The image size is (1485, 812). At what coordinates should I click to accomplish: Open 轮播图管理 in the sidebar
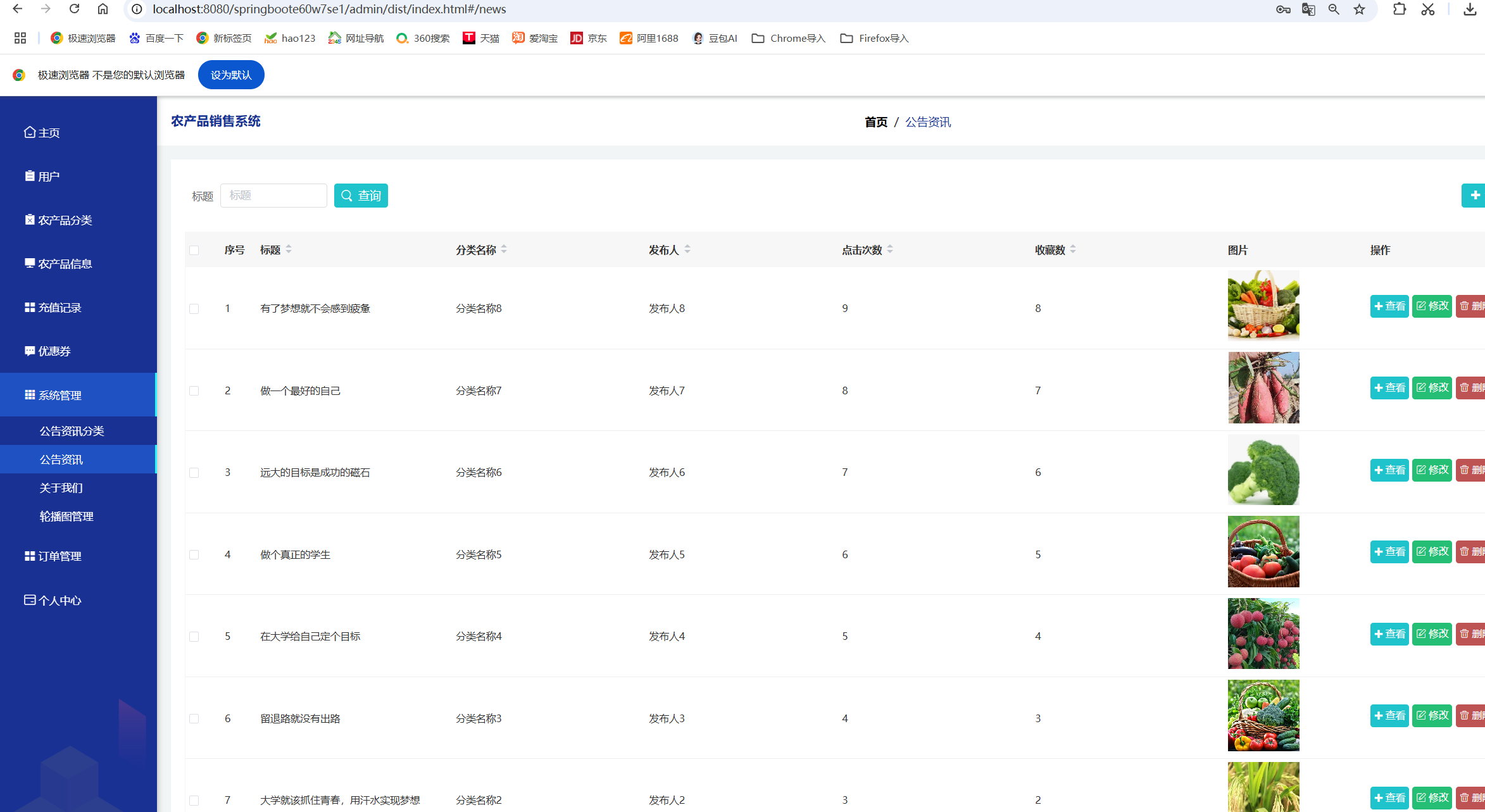click(66, 516)
